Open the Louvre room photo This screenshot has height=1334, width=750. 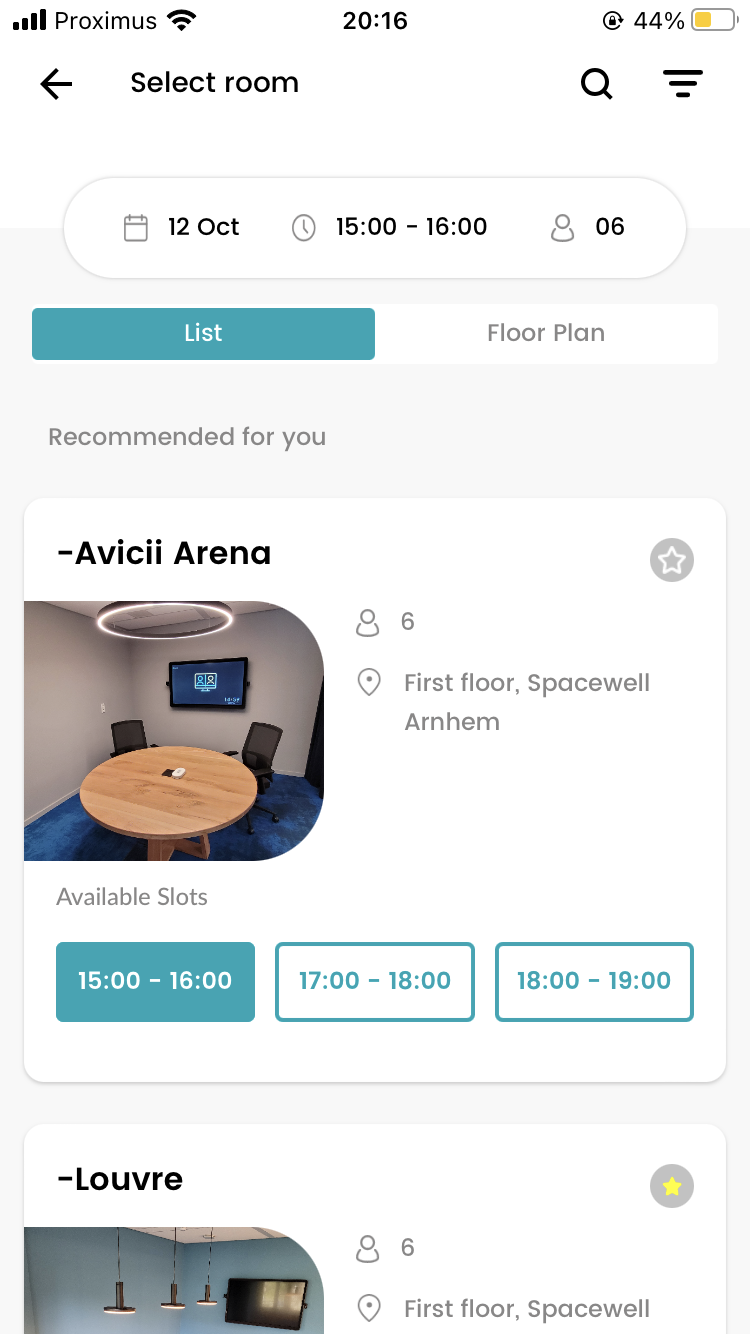point(174,1280)
